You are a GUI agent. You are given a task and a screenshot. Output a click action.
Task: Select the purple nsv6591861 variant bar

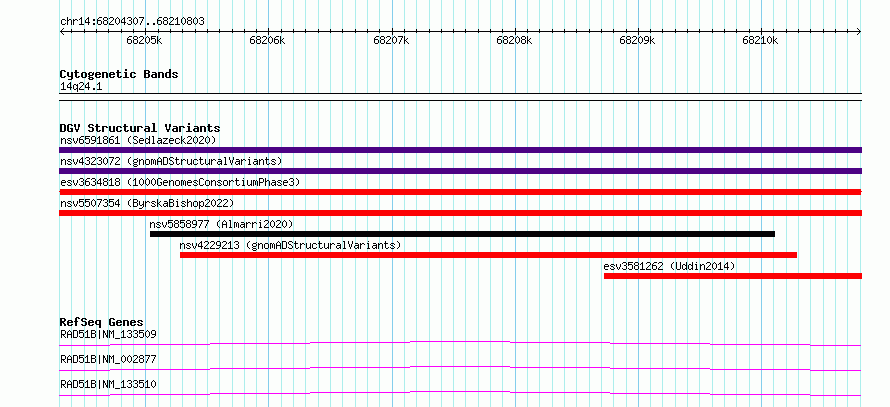pyautogui.click(x=460, y=150)
